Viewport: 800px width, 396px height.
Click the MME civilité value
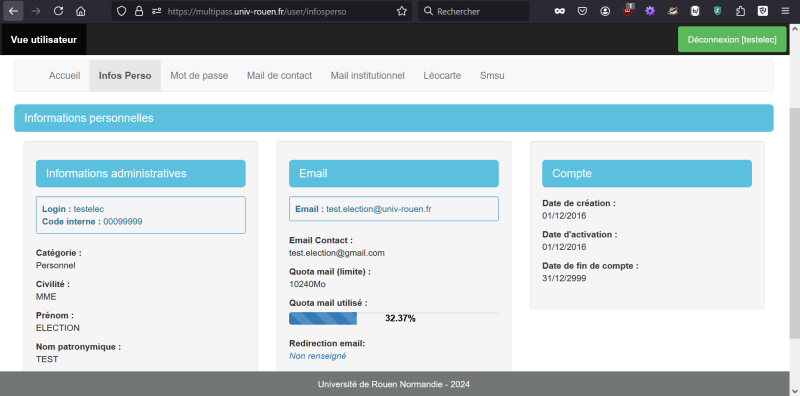[x=46, y=296]
